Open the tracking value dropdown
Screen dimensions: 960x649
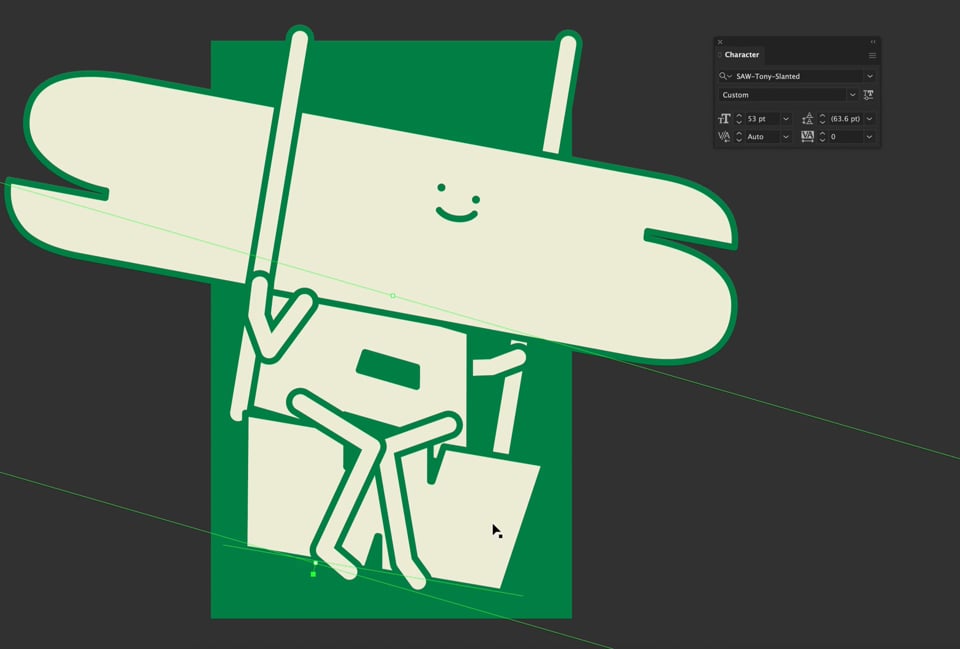[869, 137]
